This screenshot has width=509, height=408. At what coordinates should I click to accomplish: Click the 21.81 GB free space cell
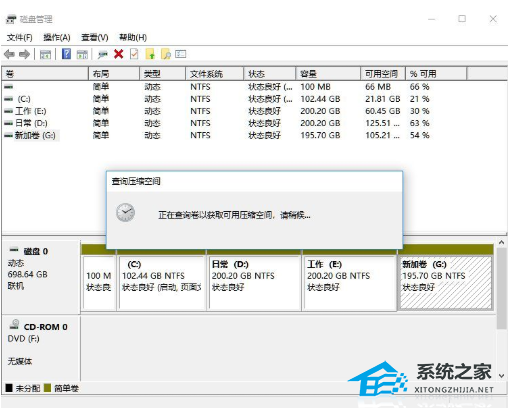[x=382, y=99]
